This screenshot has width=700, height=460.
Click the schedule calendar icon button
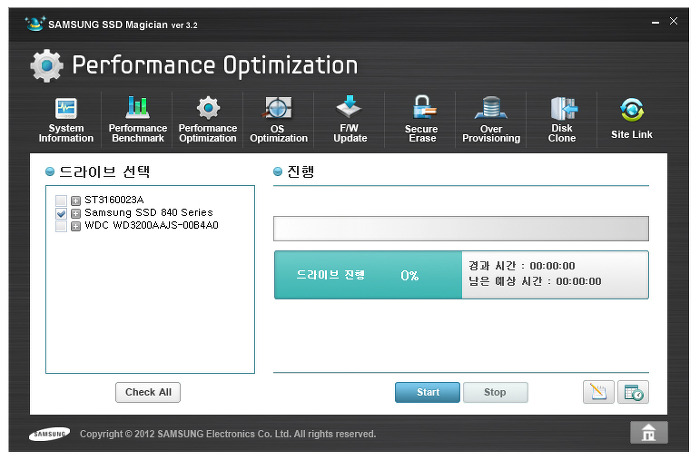633,392
